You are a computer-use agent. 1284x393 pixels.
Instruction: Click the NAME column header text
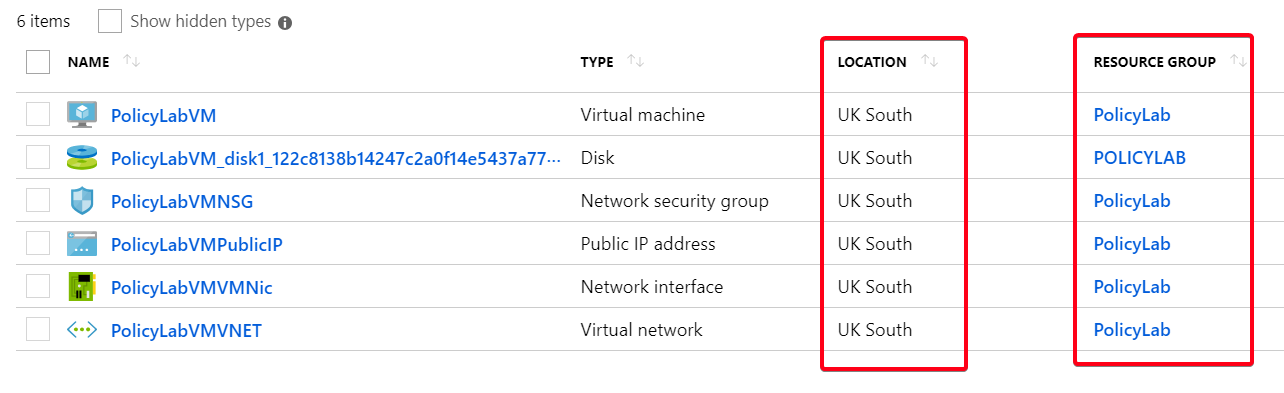pos(88,62)
